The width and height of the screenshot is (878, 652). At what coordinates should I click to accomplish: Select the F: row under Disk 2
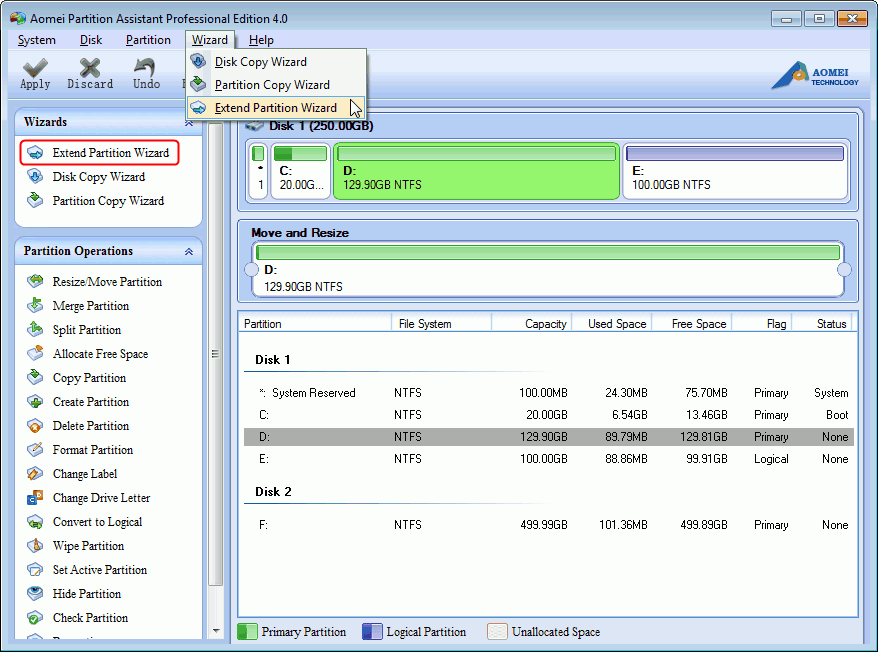(x=549, y=525)
